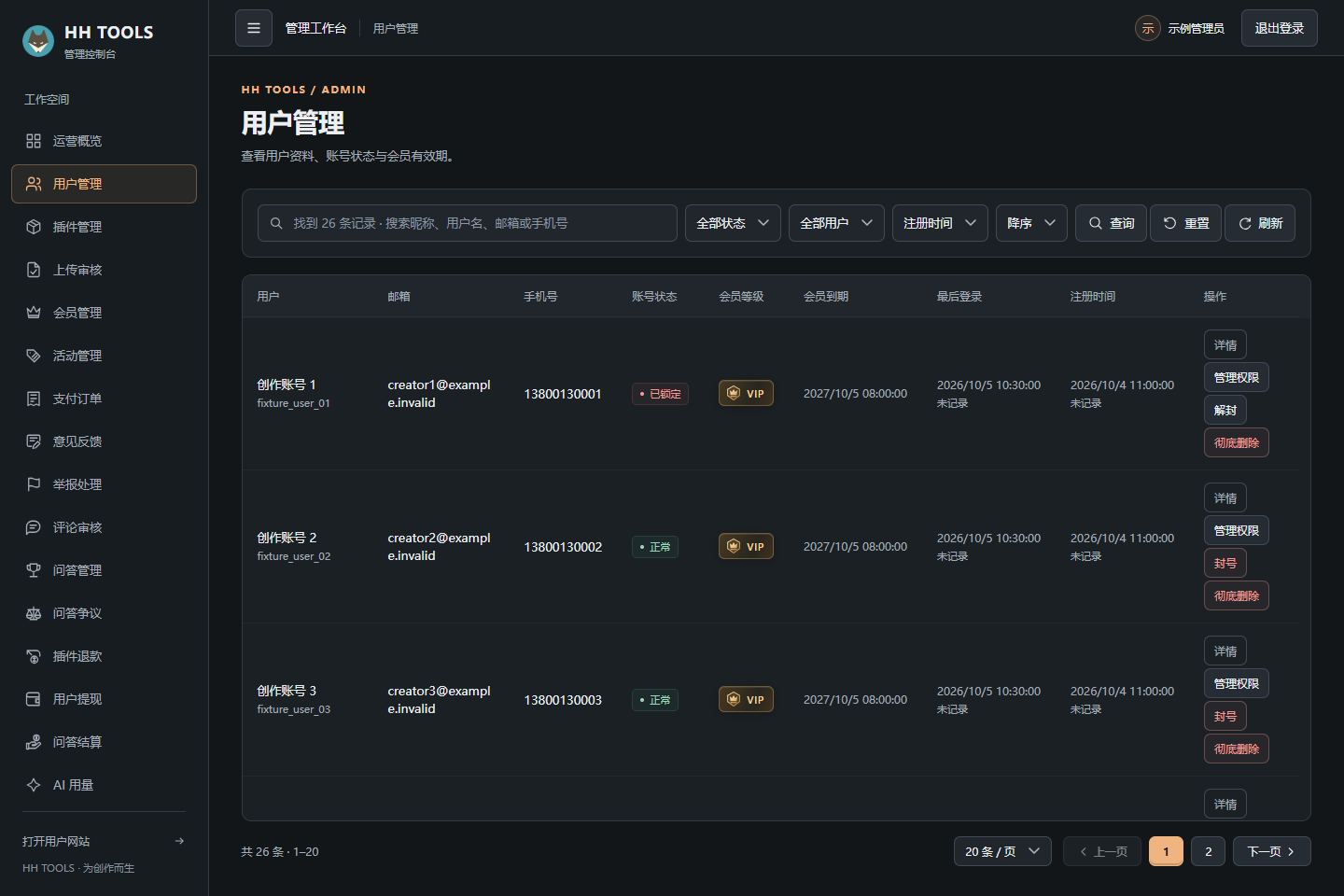Click the 问答争议 scales icon

pyautogui.click(x=34, y=613)
